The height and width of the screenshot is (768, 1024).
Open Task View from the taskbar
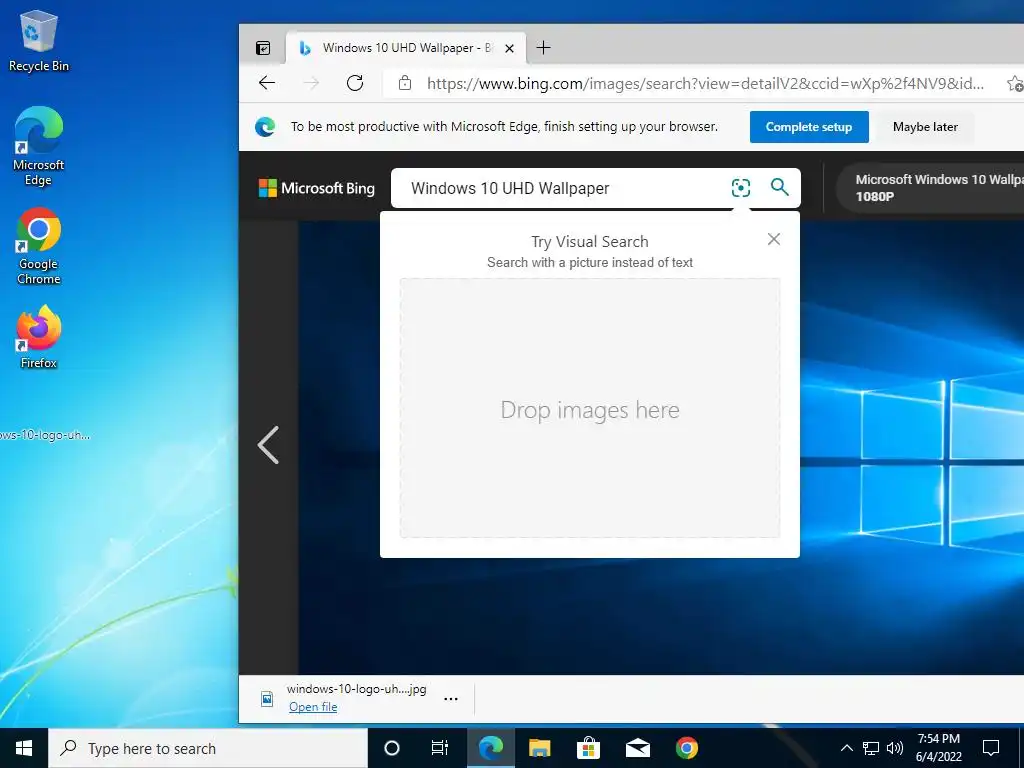click(x=440, y=748)
